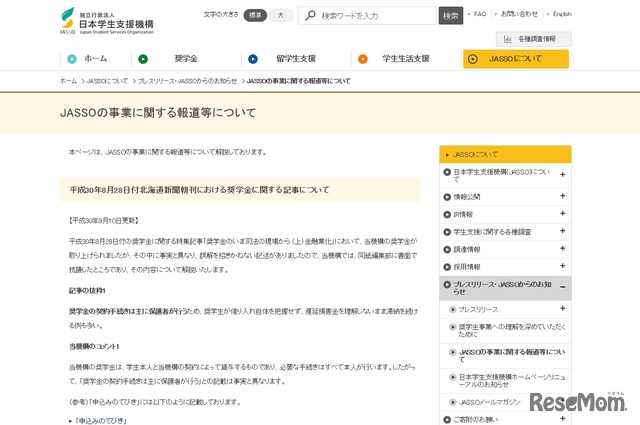This screenshot has width=640, height=425.
Task: Select the 標準 font size toggle
Action: coord(255,15)
